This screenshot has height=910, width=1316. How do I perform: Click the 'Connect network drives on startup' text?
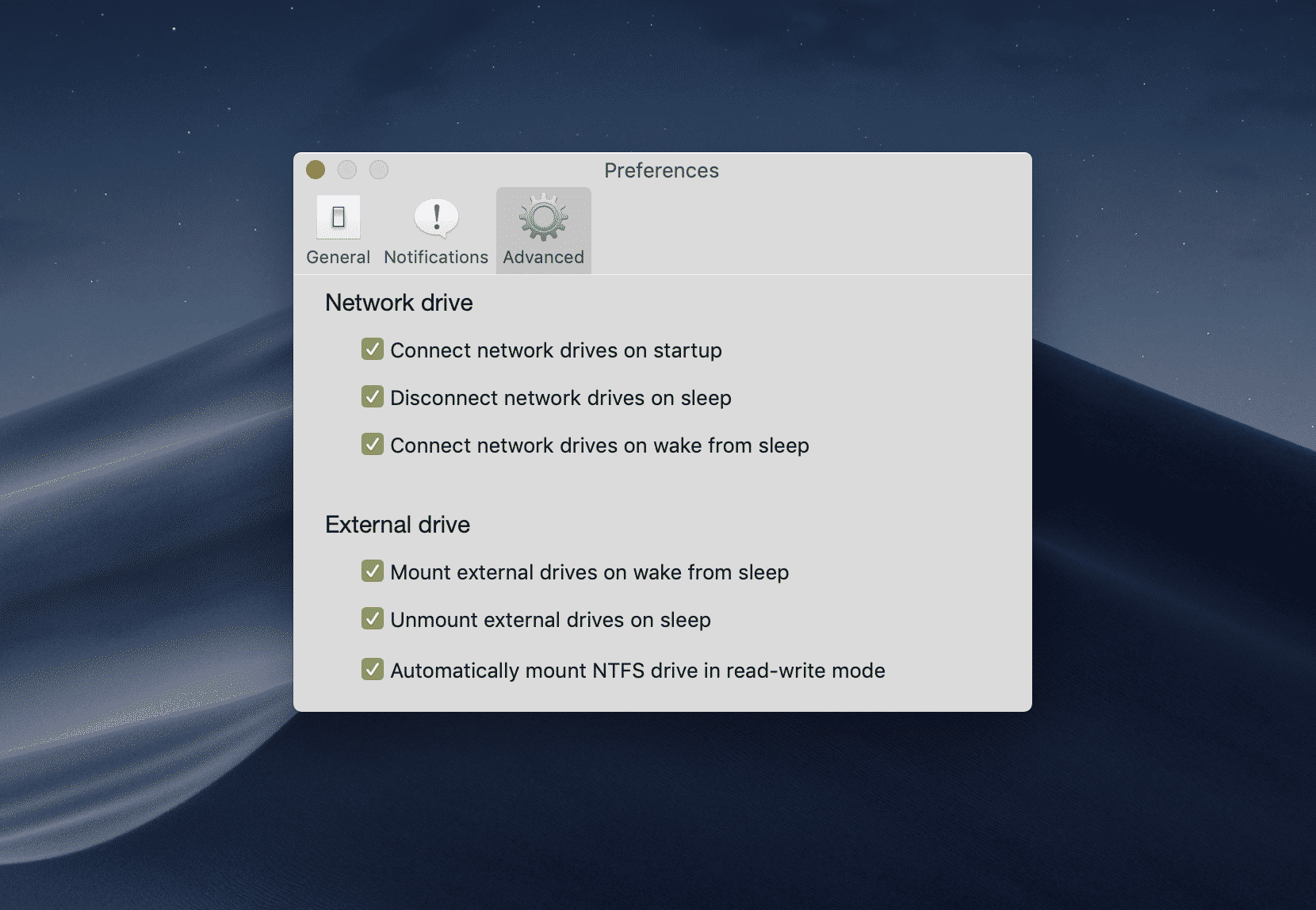556,350
